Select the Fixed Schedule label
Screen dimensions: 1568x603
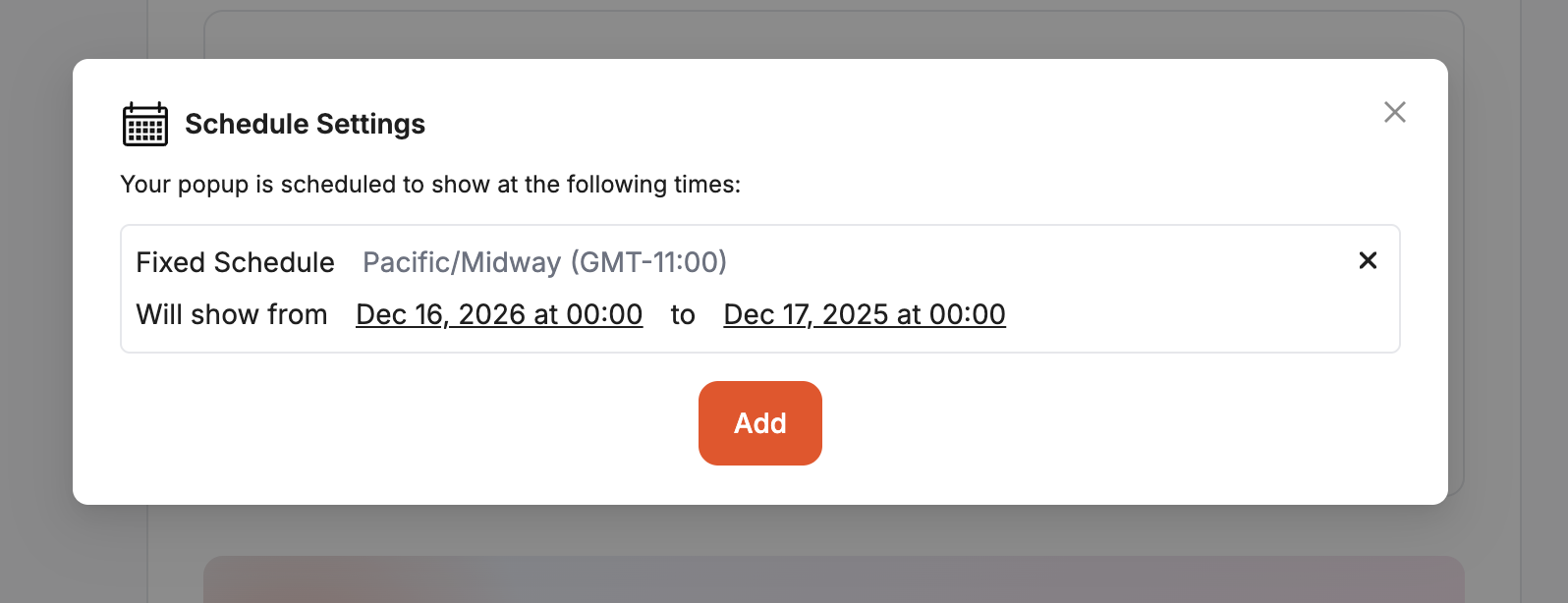click(x=236, y=262)
